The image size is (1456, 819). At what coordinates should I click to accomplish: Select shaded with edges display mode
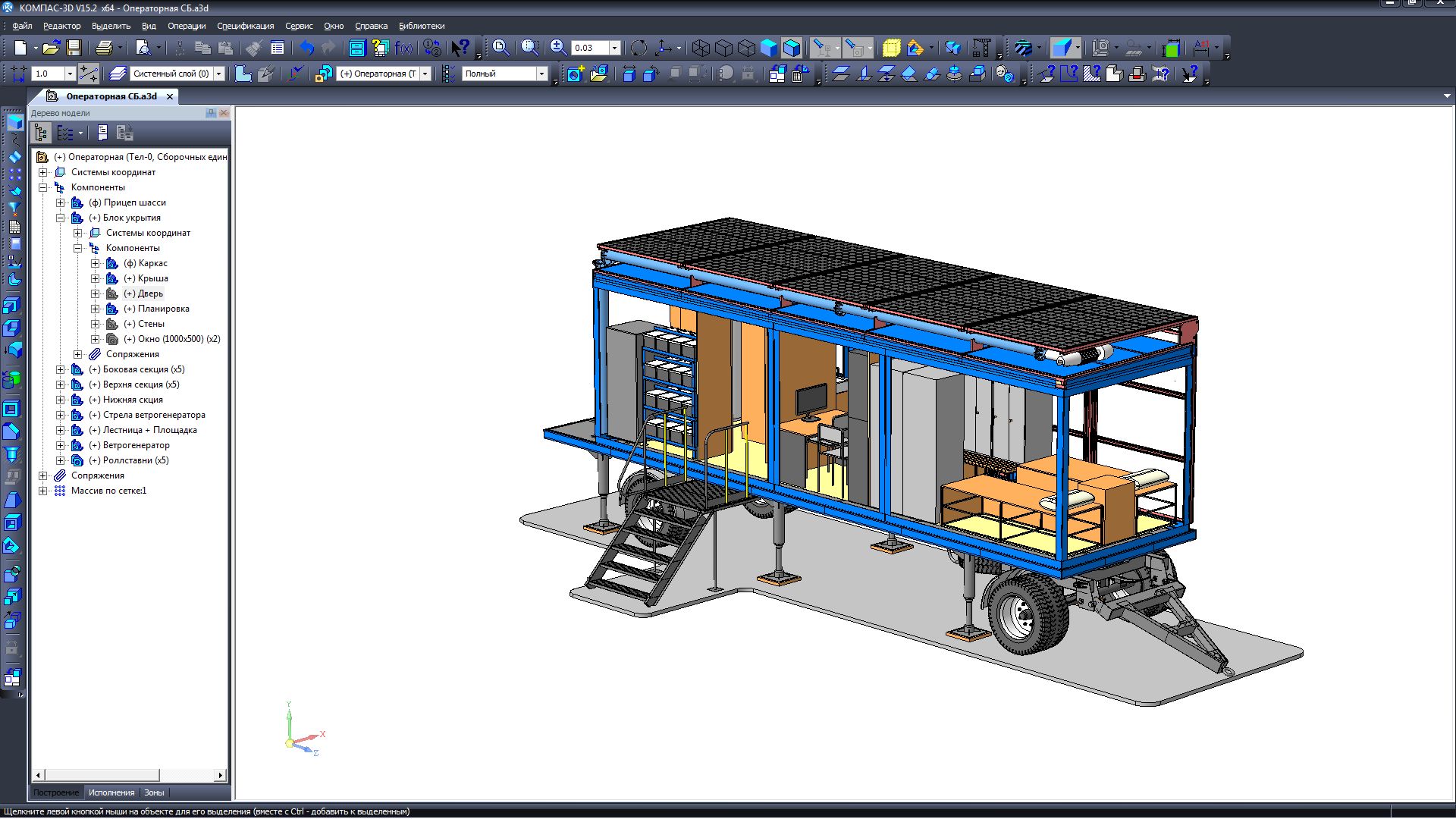792,48
